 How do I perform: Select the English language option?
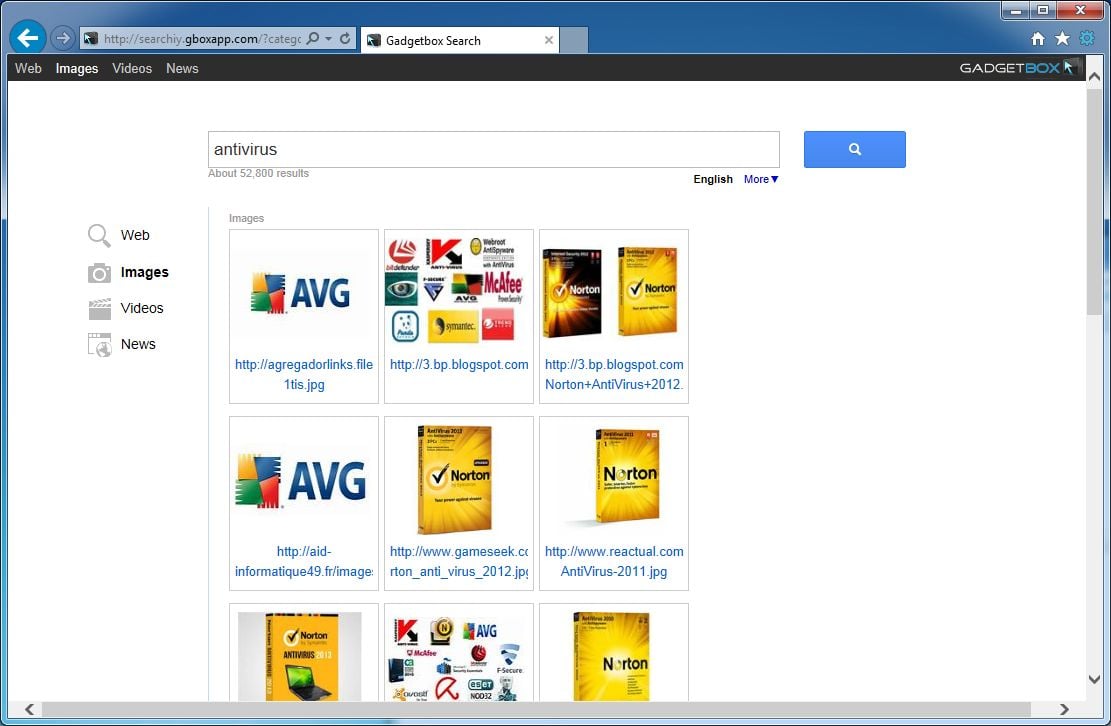[x=713, y=179]
